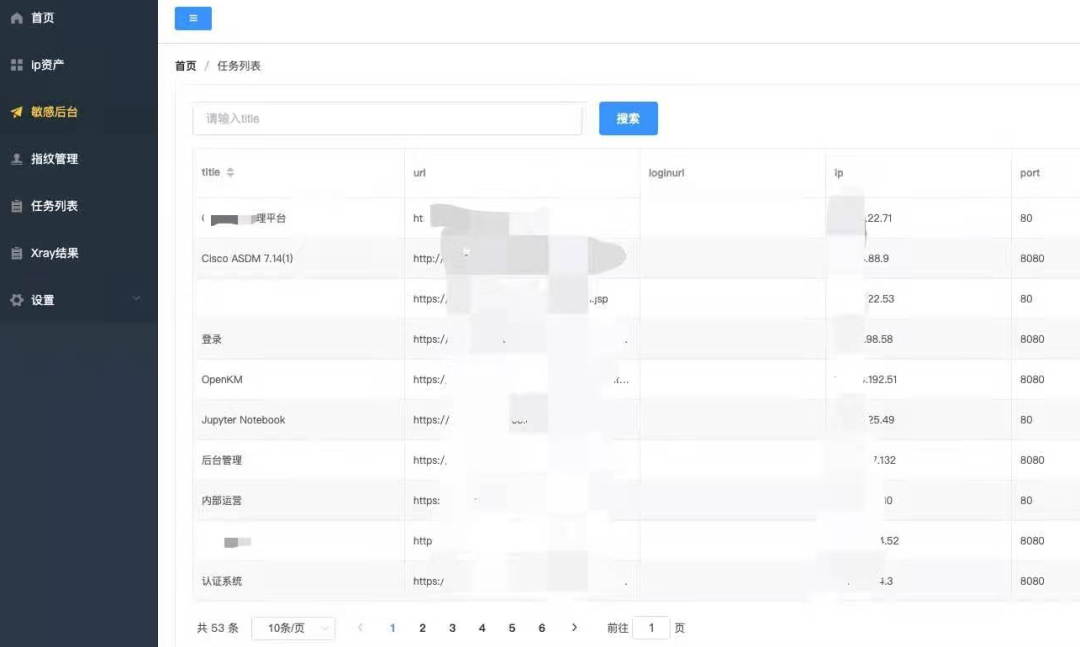The image size is (1080, 647).
Task: Sort the table by the title column
Action: 230,172
